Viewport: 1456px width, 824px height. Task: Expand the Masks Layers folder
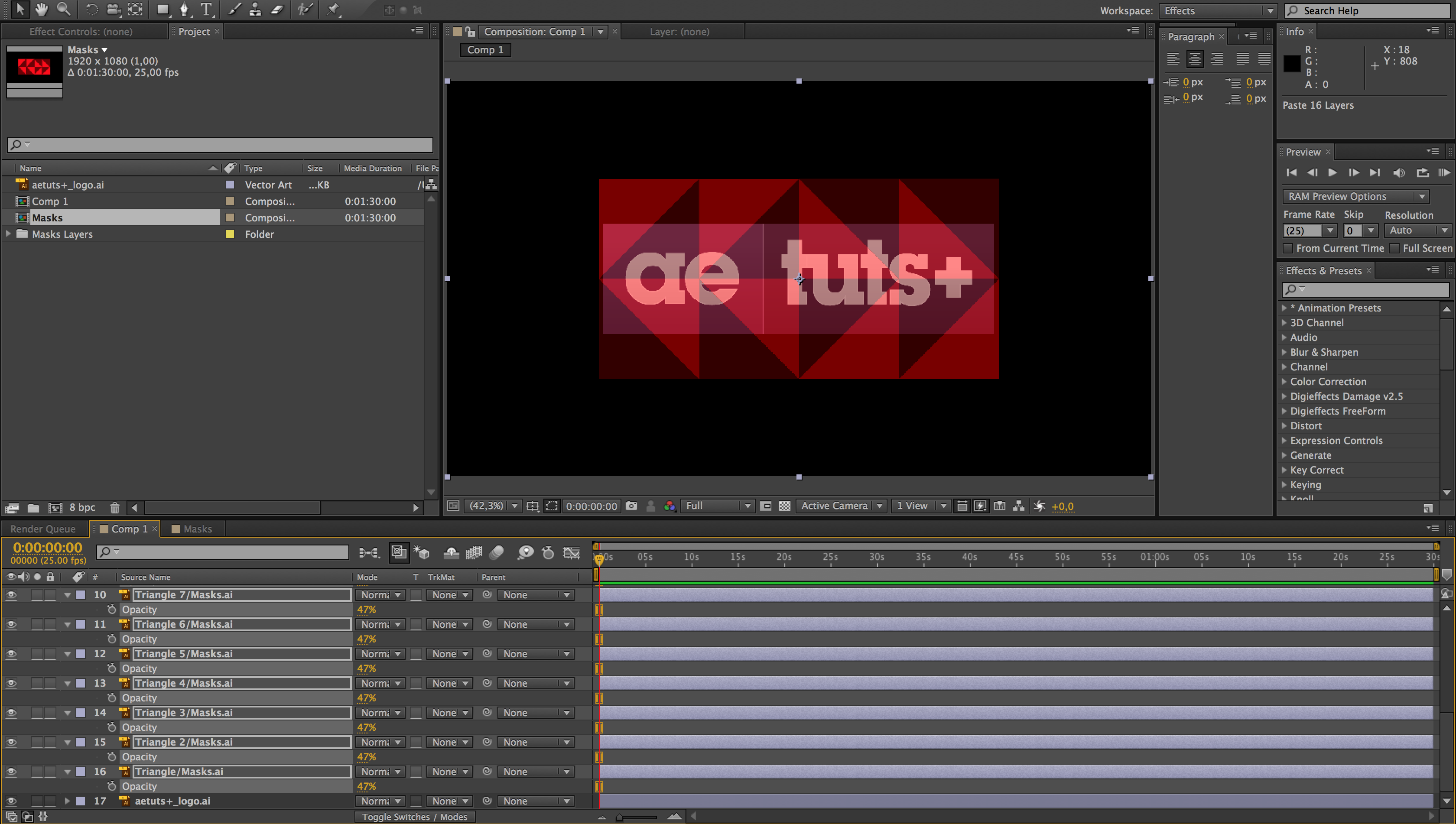click(x=8, y=234)
